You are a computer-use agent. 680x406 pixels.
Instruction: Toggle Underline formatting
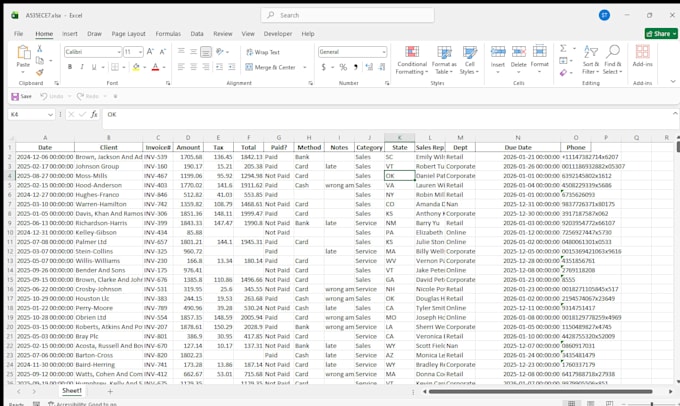[x=94, y=67]
